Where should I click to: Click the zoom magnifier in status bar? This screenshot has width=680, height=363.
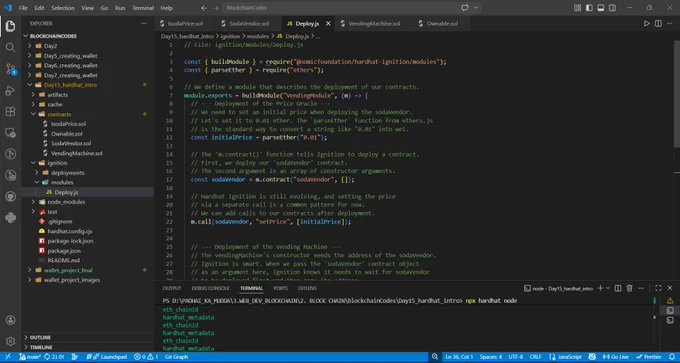(435, 357)
